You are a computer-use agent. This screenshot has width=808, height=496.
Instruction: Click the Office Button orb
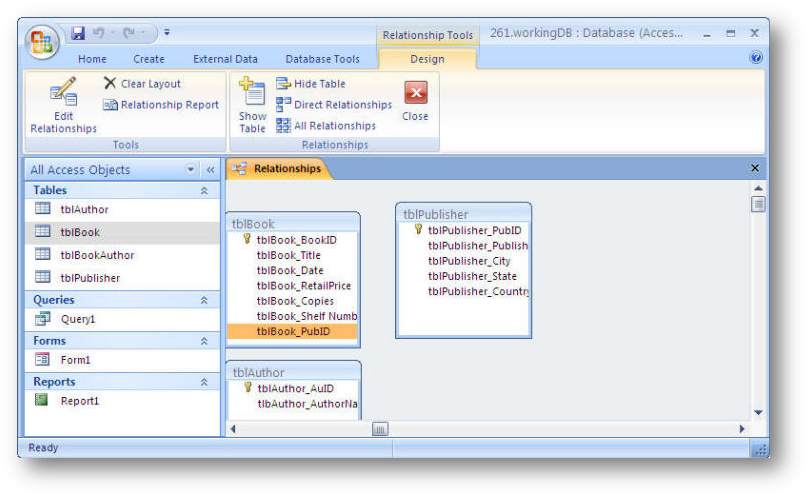(x=42, y=42)
